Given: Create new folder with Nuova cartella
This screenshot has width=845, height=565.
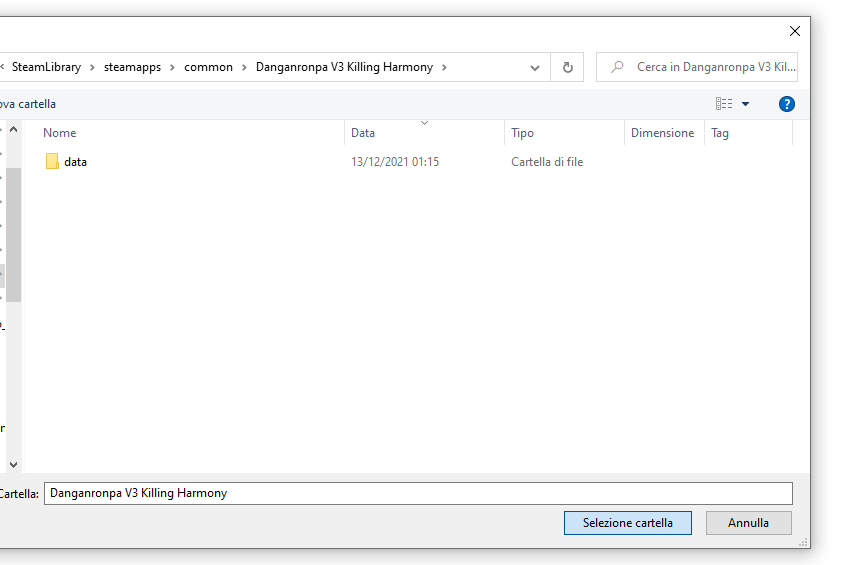Looking at the screenshot, I should pos(27,104).
